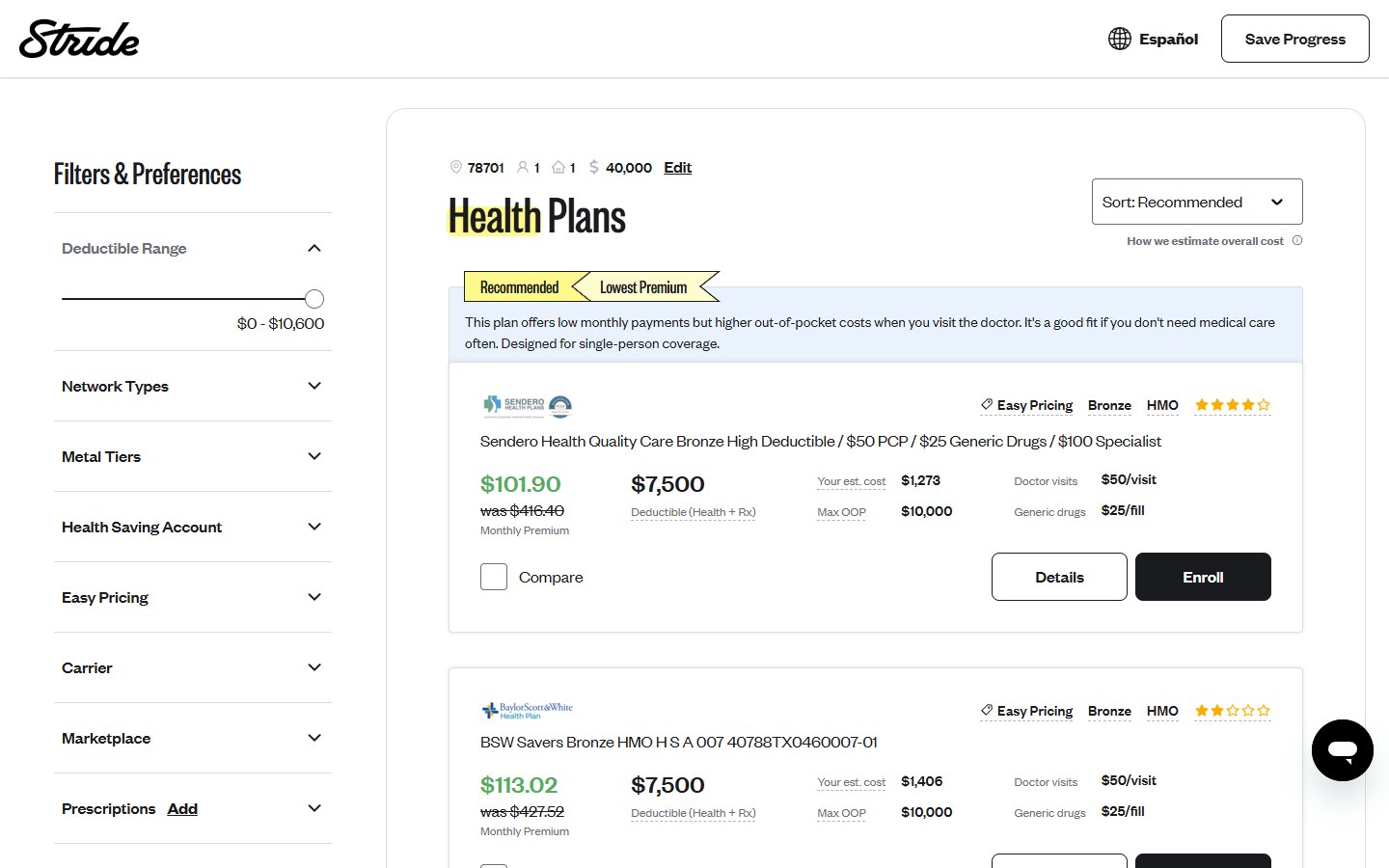Check Compare box for Sendero plan
The height and width of the screenshot is (868, 1389).
coord(494,577)
